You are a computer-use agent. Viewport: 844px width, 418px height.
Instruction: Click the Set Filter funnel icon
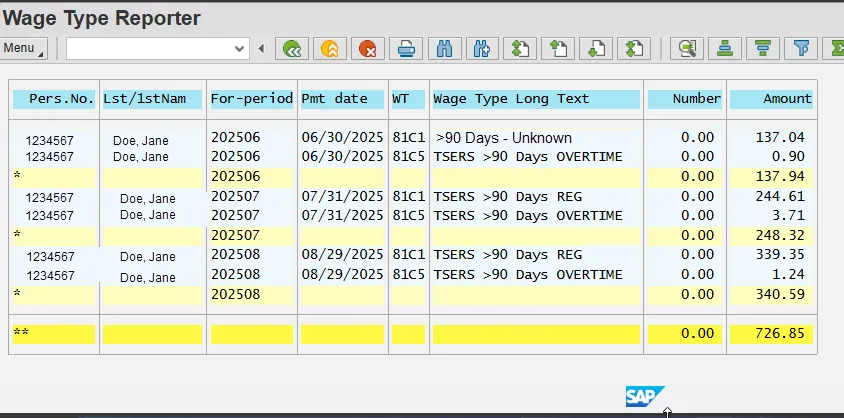pyautogui.click(x=801, y=48)
